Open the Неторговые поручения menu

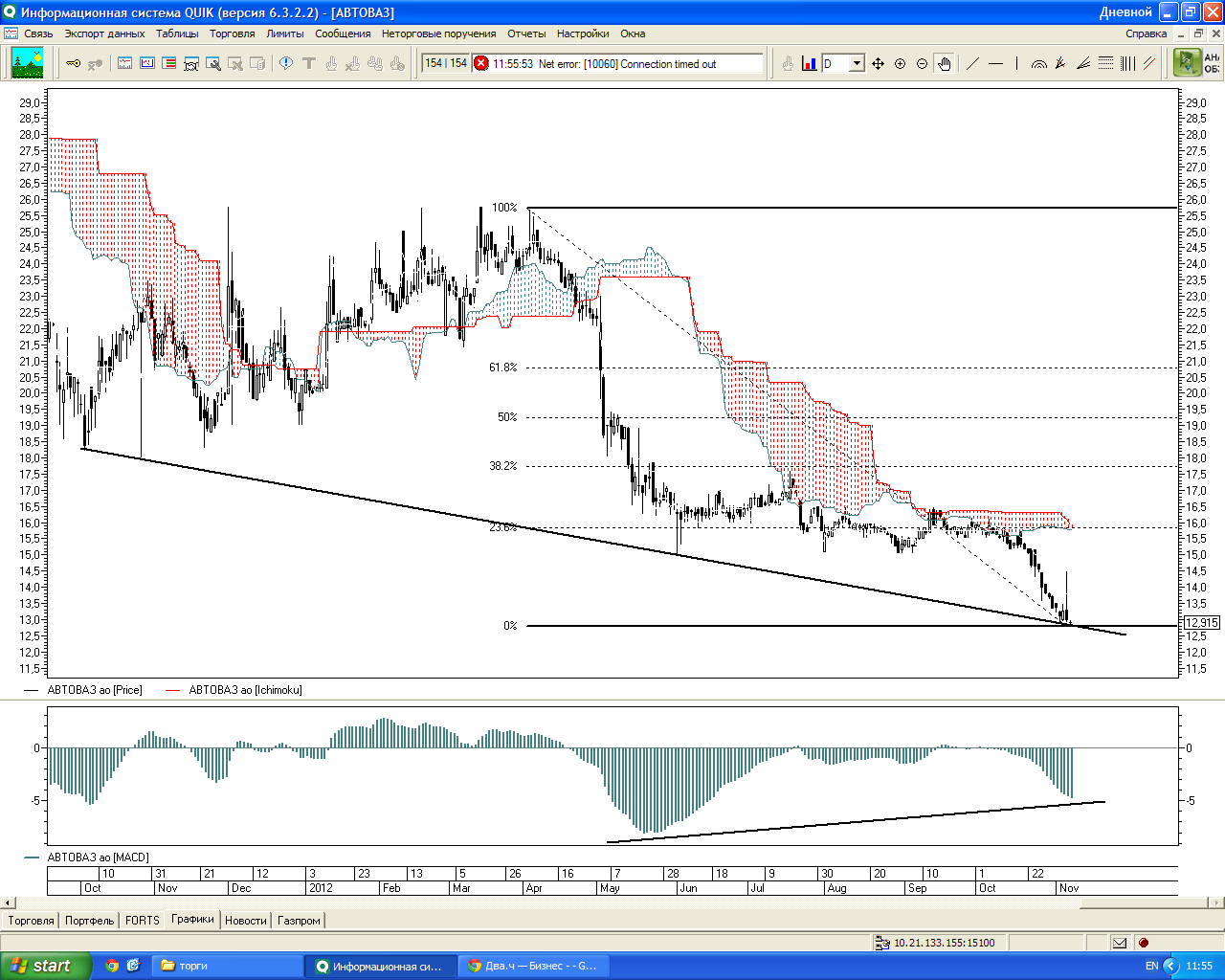439,33
